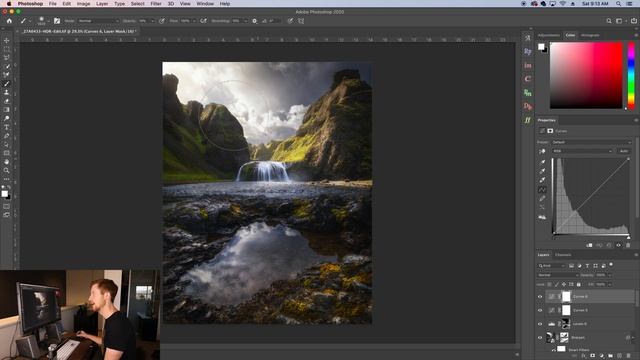Switch to the Adjustments tab
Screen dimensions: 640x360
point(549,36)
